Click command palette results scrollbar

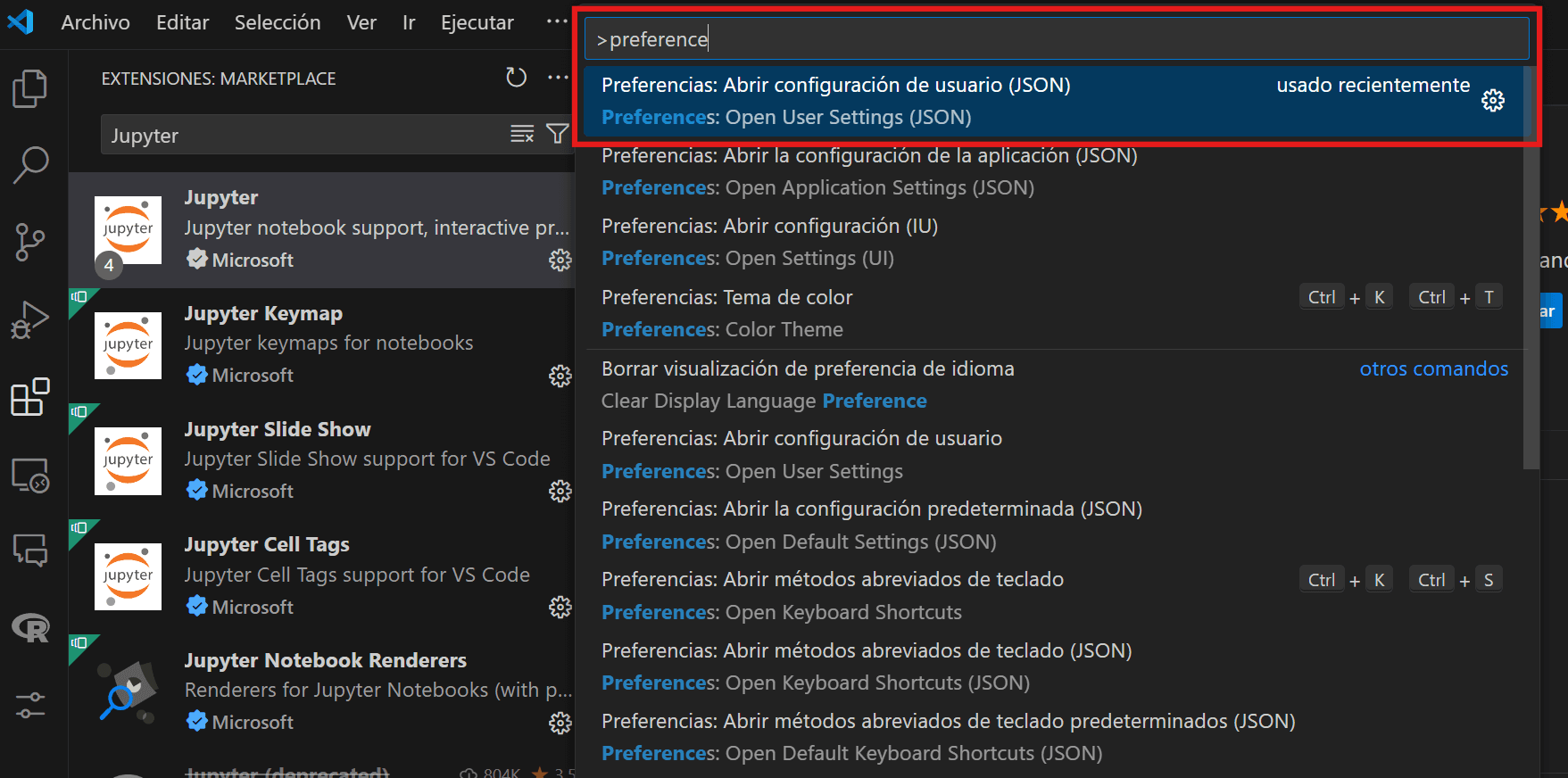(x=1531, y=268)
